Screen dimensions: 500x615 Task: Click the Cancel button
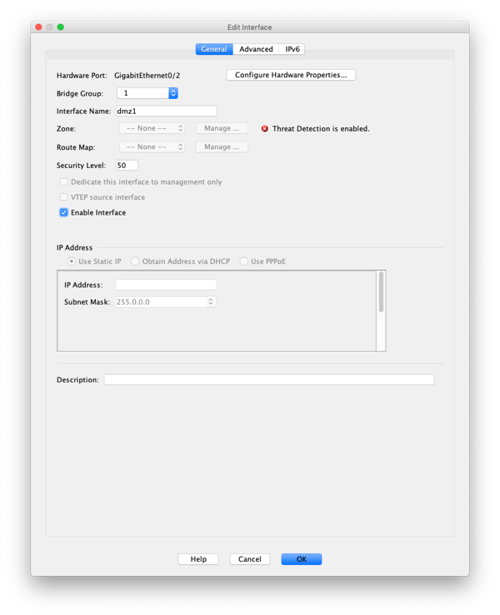[x=250, y=559]
